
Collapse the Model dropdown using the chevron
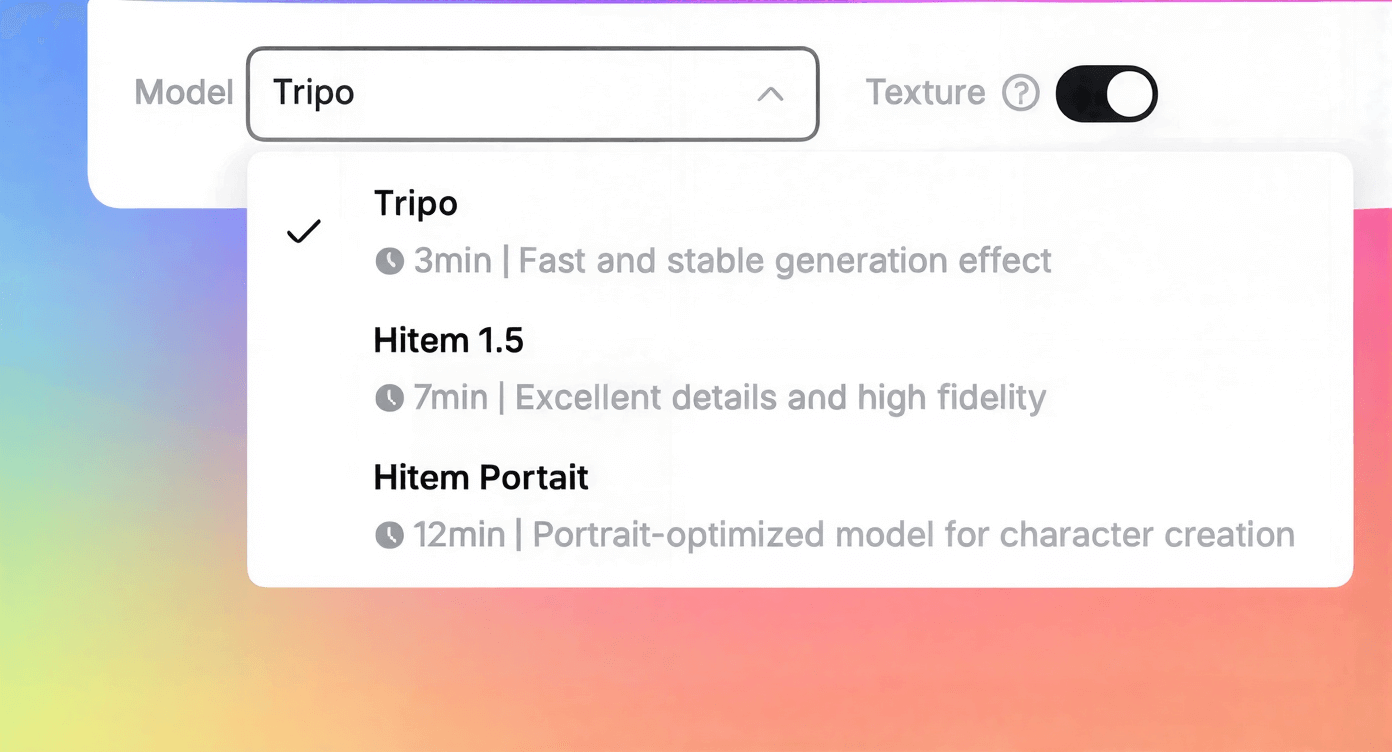(770, 94)
